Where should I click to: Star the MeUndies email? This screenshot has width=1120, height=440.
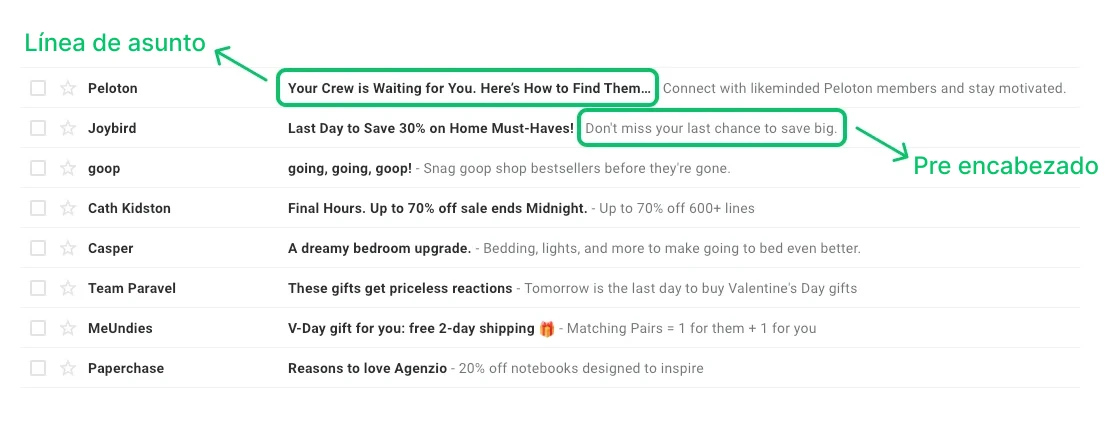point(68,328)
